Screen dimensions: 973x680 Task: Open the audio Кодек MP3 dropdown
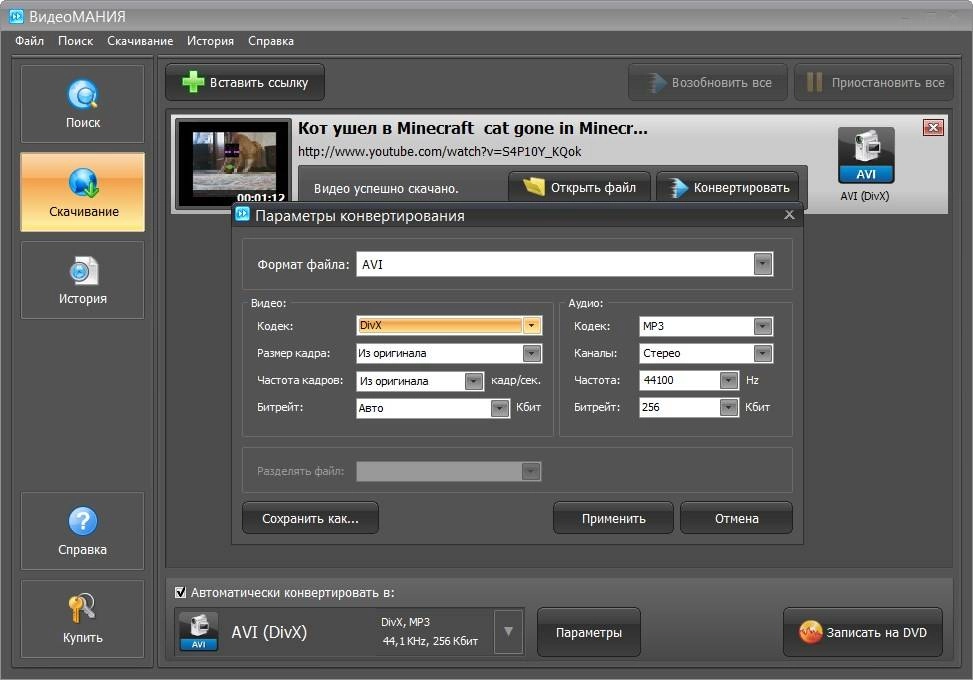(763, 326)
